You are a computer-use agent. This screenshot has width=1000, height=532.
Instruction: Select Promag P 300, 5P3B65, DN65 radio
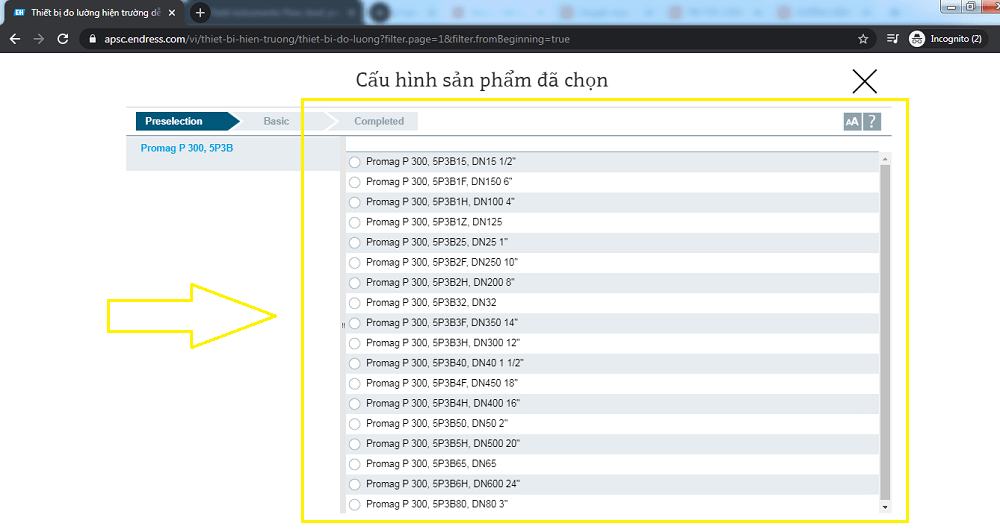pyautogui.click(x=355, y=464)
